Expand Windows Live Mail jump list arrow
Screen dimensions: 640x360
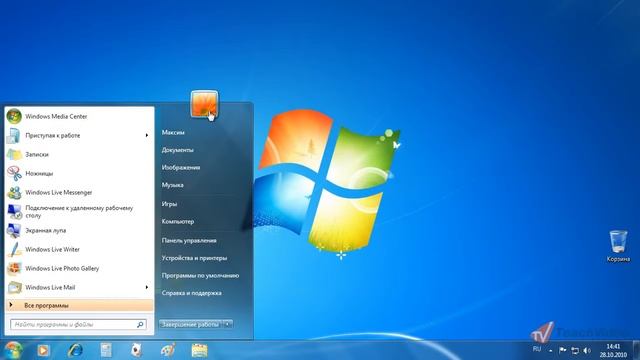147,287
